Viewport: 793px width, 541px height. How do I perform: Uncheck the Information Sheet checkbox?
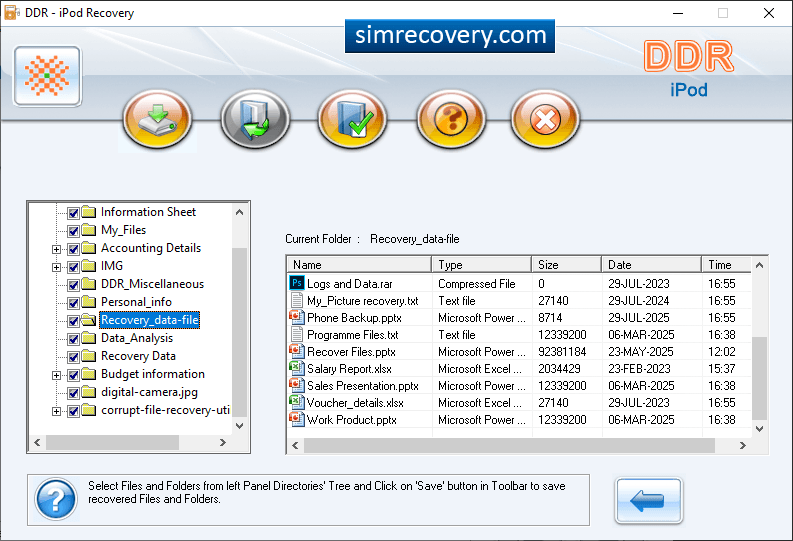click(73, 213)
